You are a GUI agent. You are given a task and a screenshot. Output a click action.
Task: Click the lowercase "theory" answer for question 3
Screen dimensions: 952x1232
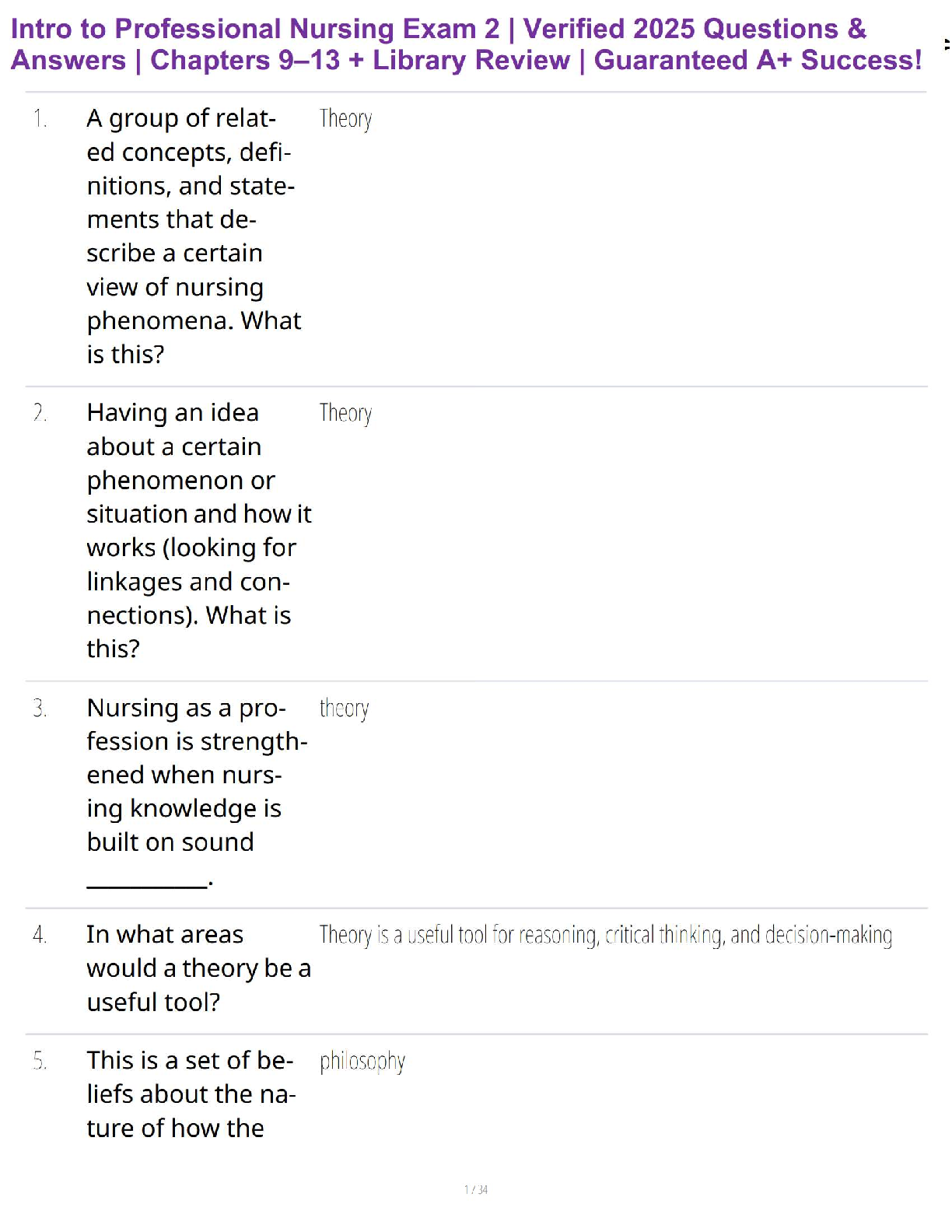tap(344, 709)
